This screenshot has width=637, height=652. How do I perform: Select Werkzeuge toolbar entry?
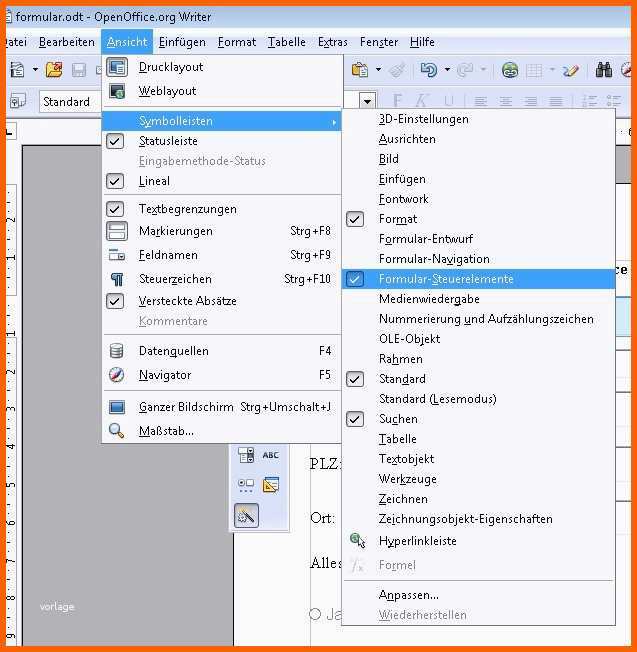tap(478, 479)
